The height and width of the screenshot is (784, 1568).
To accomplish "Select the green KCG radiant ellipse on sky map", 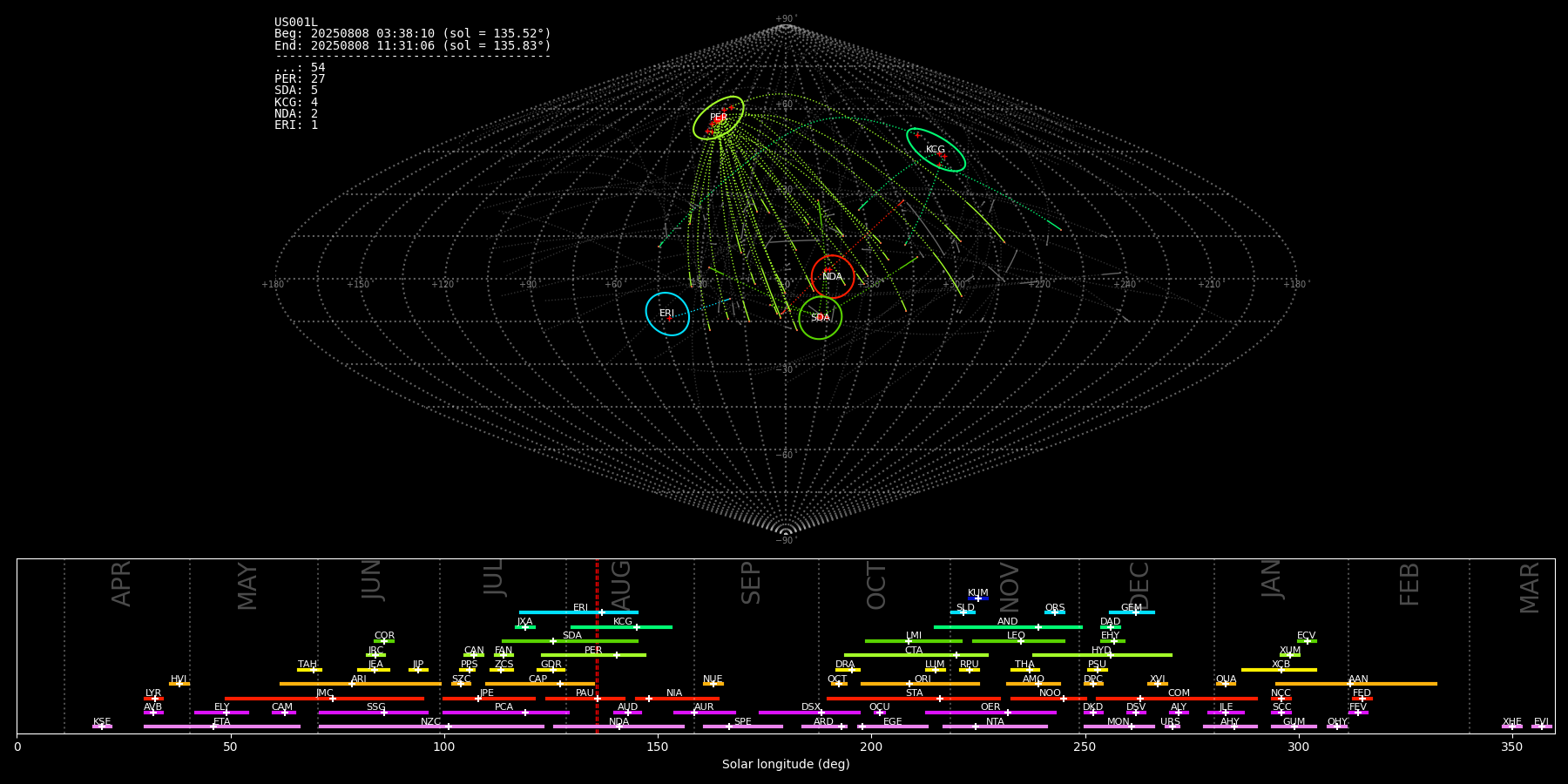I will pyautogui.click(x=936, y=150).
